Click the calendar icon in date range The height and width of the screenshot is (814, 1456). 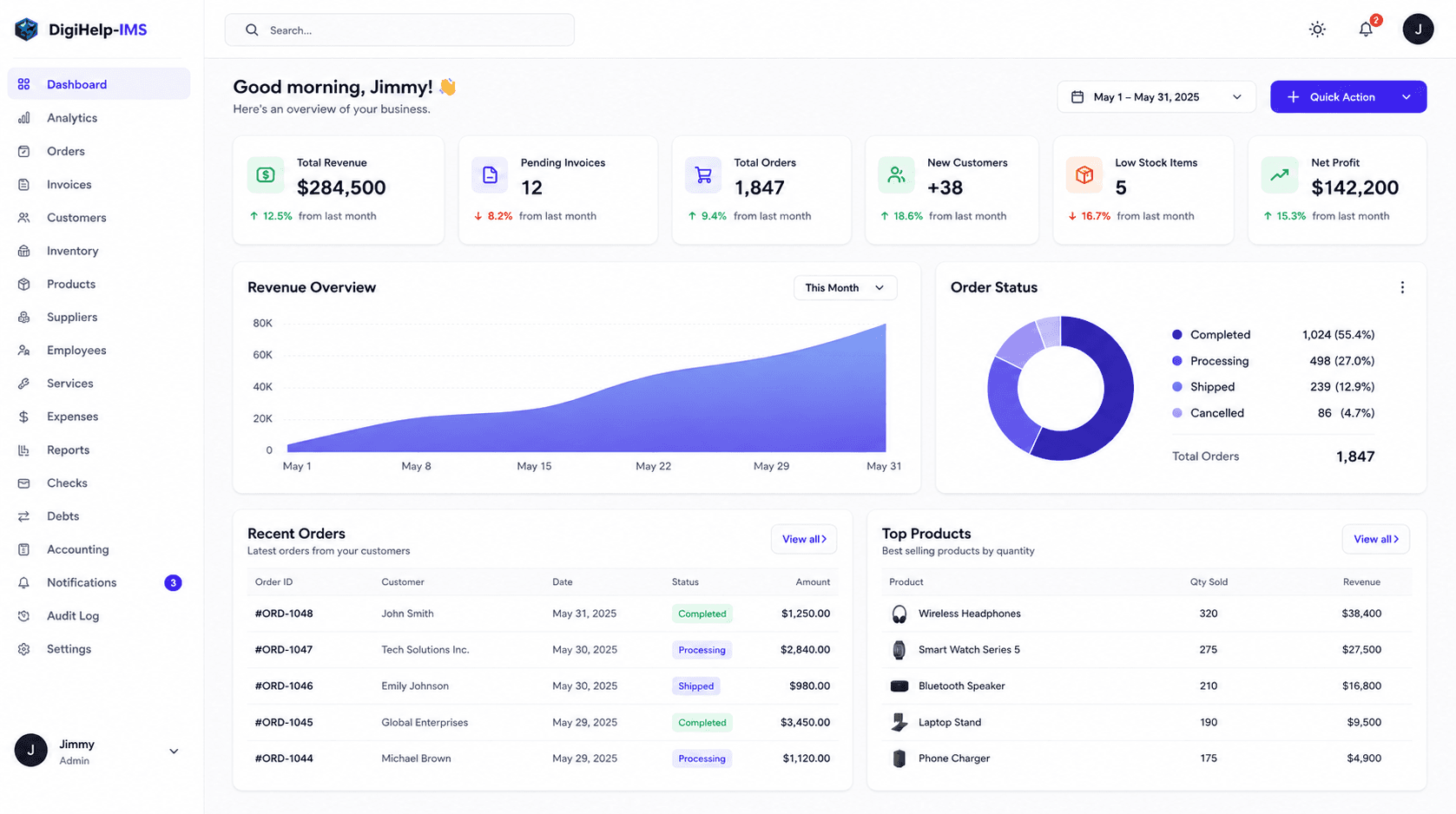click(1077, 97)
